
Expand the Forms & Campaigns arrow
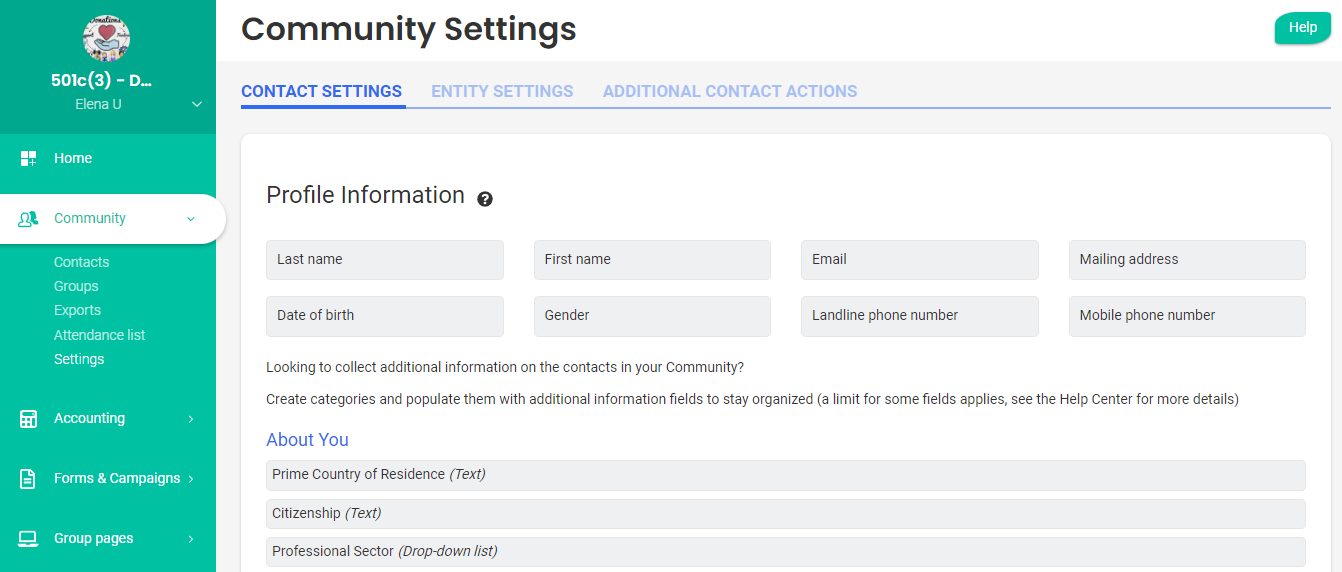(x=191, y=479)
